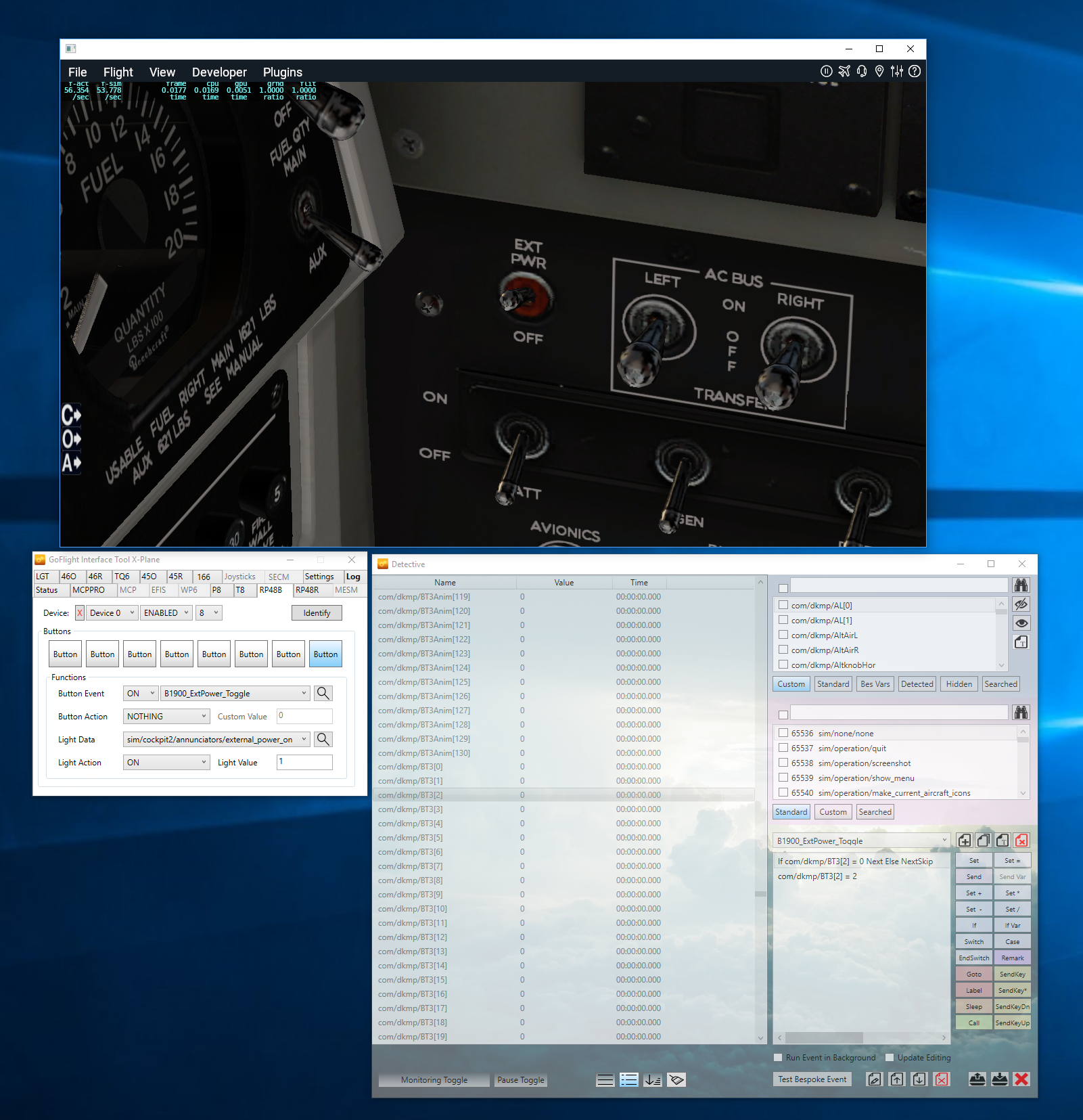This screenshot has height=1120, width=1083.
Task: Click the binoculars icon beside the top search field
Action: [x=1021, y=585]
